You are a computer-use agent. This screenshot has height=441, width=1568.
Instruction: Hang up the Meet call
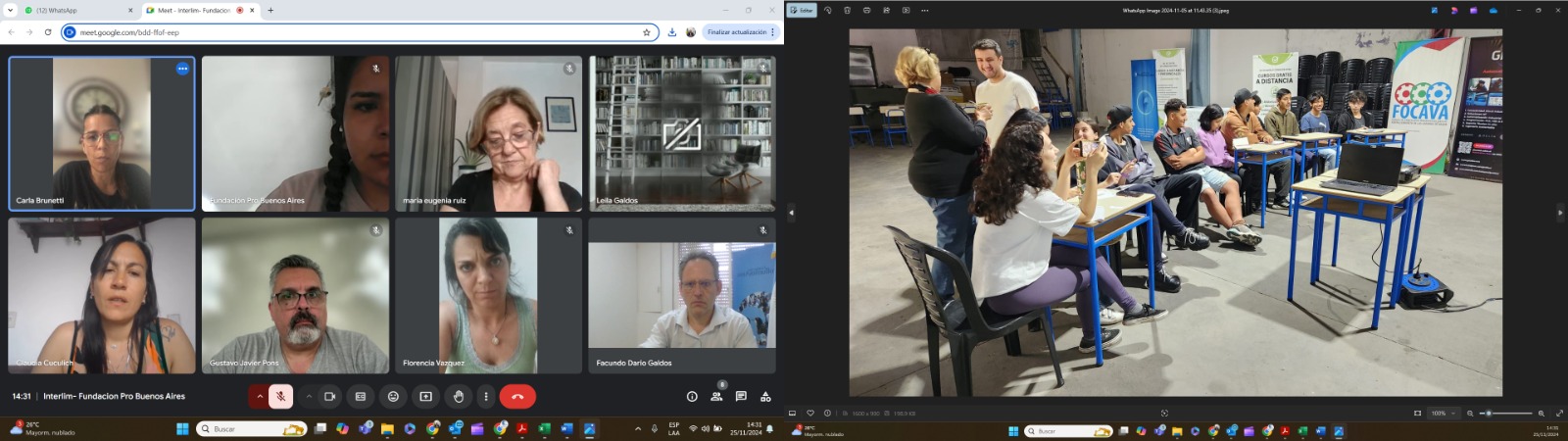pyautogui.click(x=517, y=397)
